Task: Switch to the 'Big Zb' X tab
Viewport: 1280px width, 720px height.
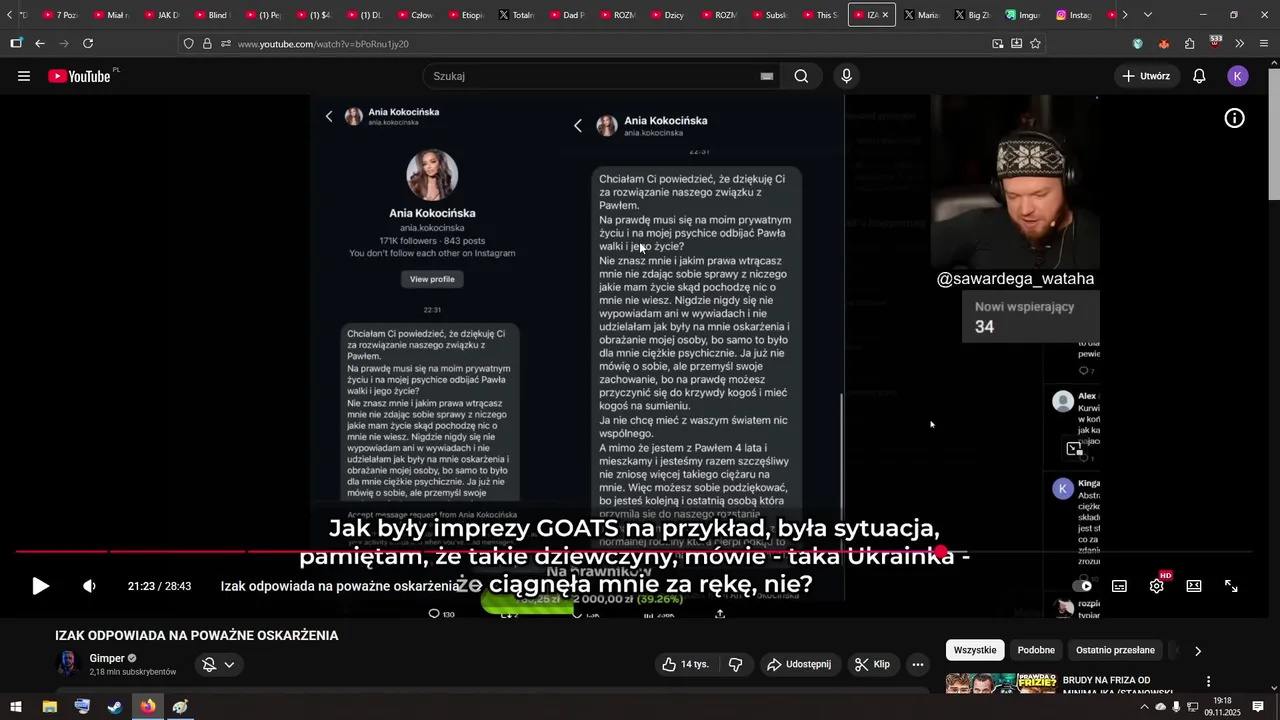Action: point(972,15)
